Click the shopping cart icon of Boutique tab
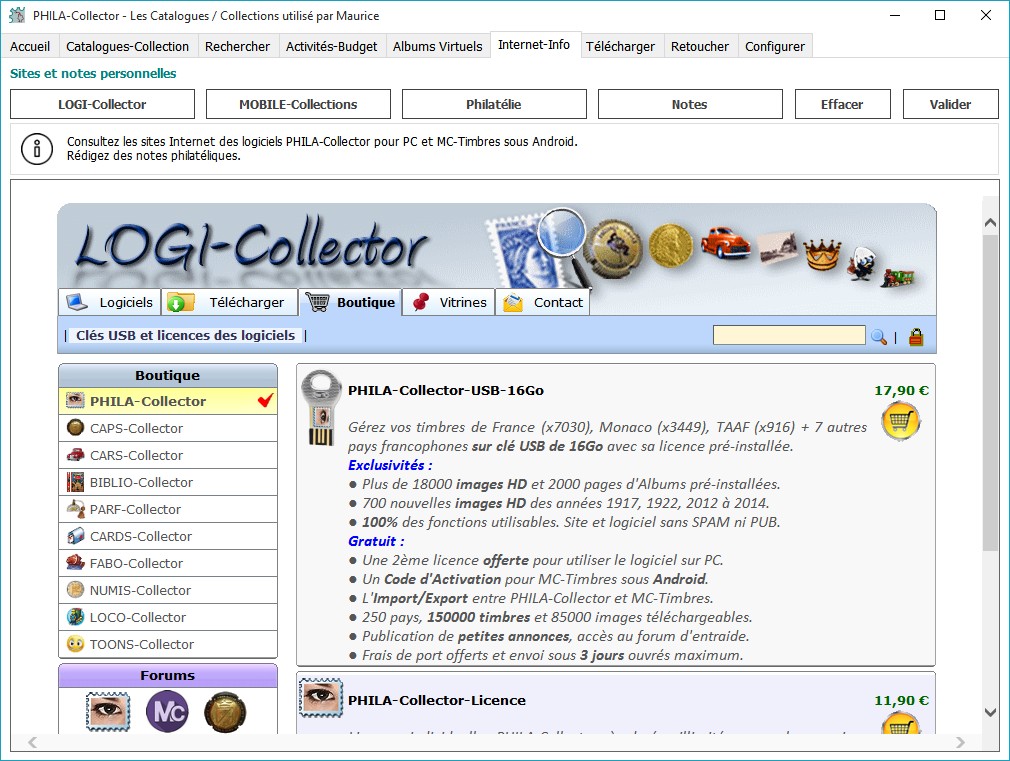1010x761 pixels. coord(318,302)
